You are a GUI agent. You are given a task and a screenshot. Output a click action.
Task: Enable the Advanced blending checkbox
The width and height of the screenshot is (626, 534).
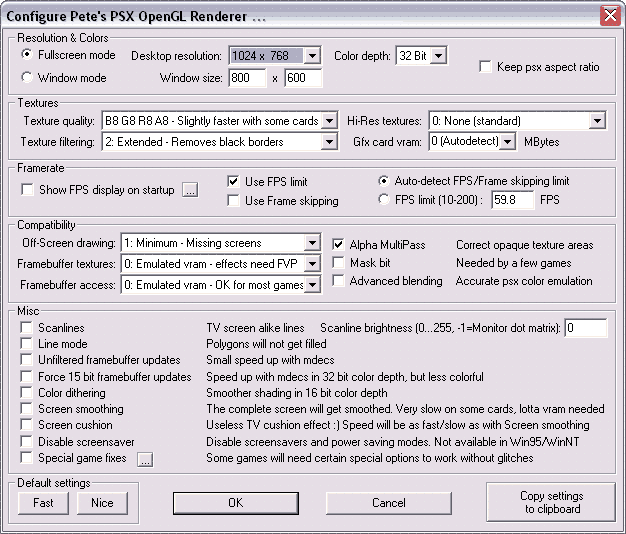338,281
